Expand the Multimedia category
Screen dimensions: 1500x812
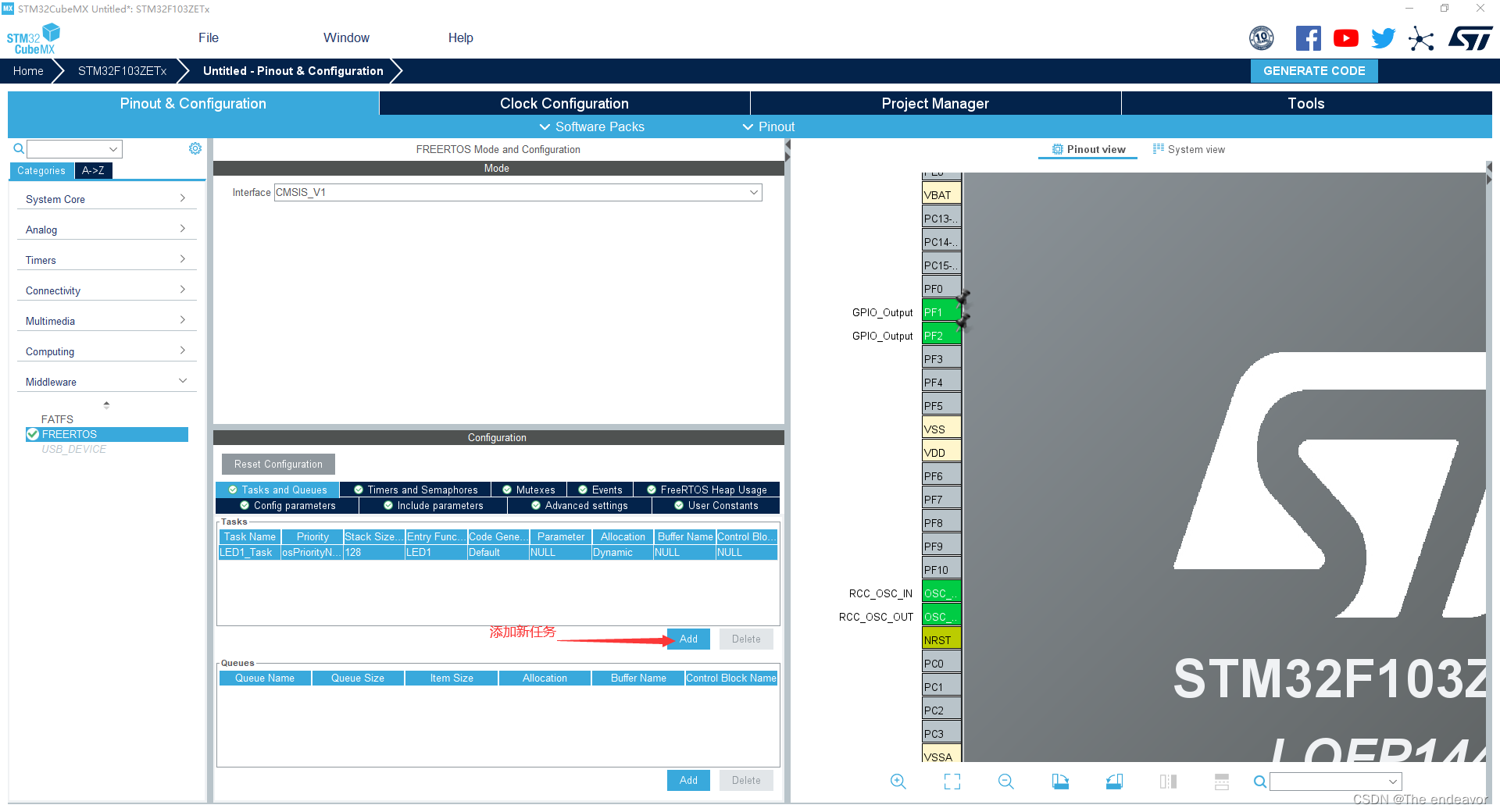pos(106,321)
